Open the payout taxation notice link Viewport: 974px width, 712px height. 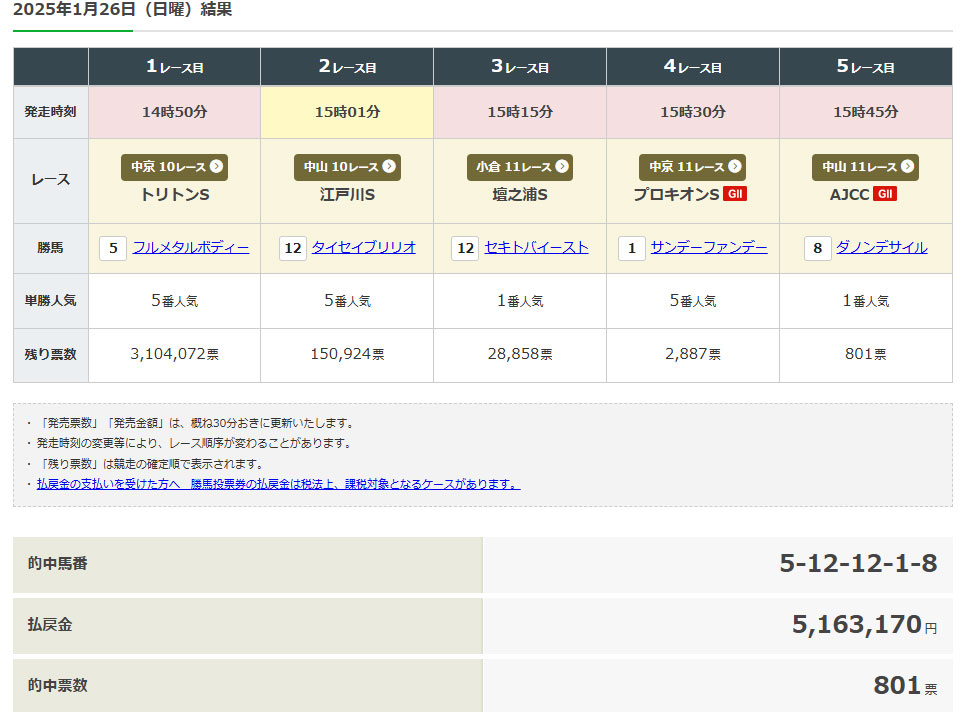[278, 484]
